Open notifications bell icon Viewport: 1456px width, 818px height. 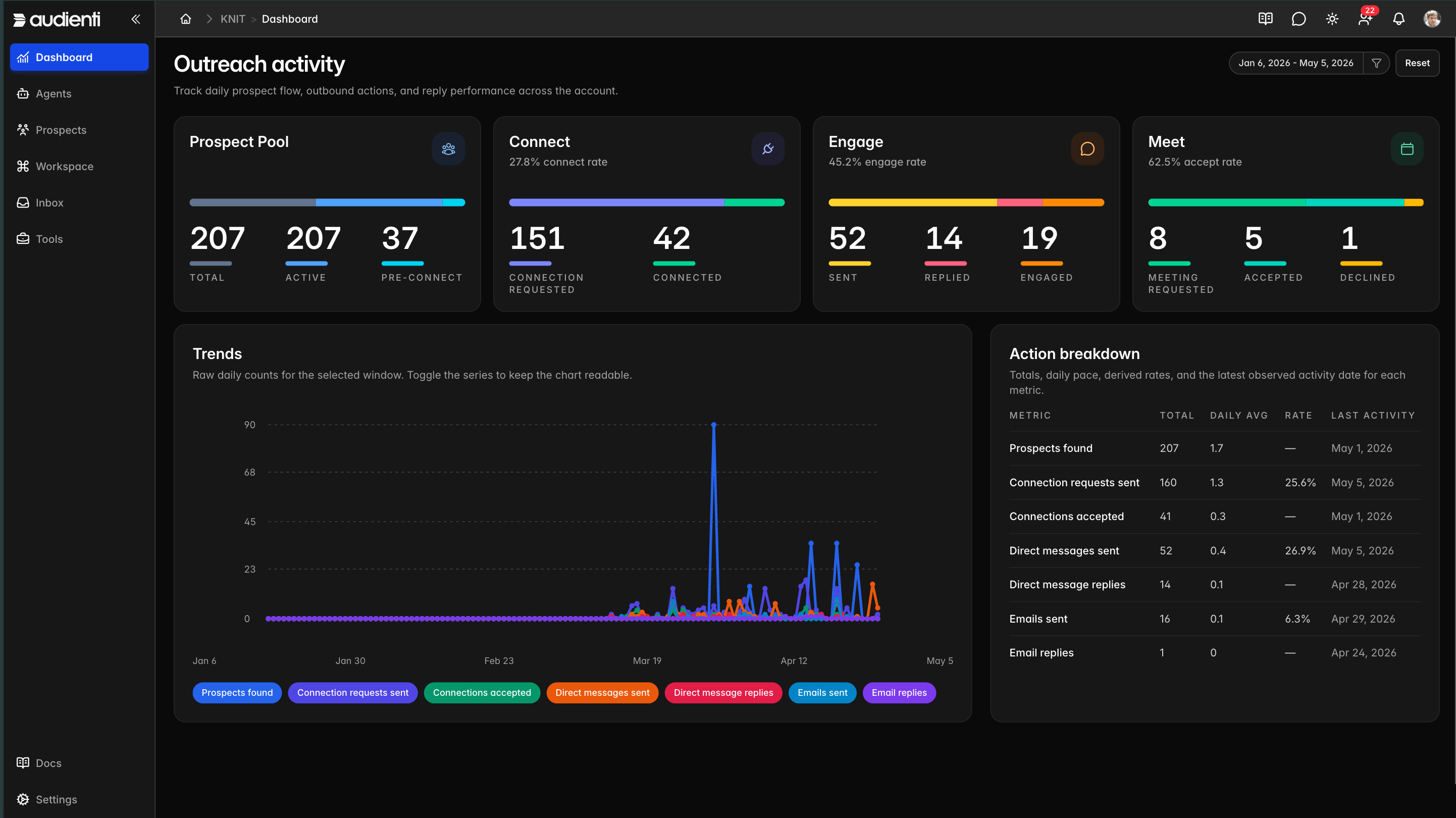1399,19
